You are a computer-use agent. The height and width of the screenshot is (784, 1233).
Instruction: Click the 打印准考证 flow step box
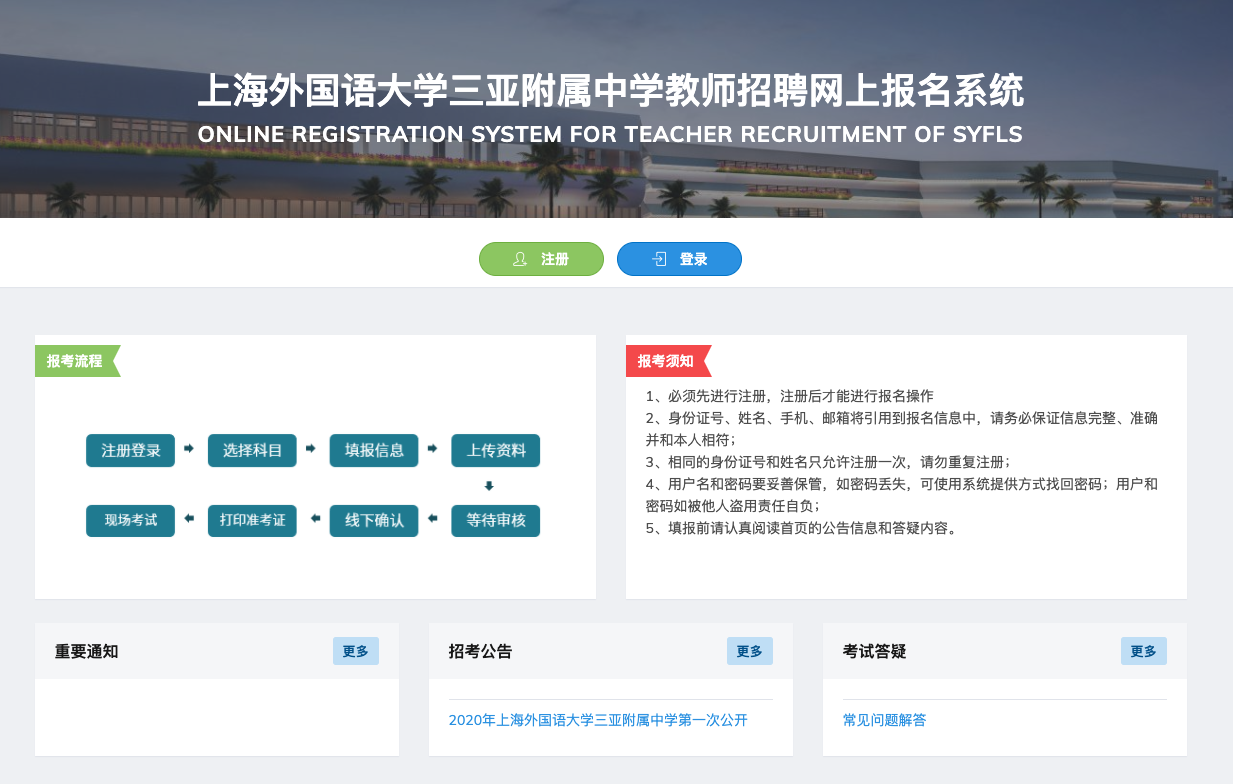(x=253, y=521)
